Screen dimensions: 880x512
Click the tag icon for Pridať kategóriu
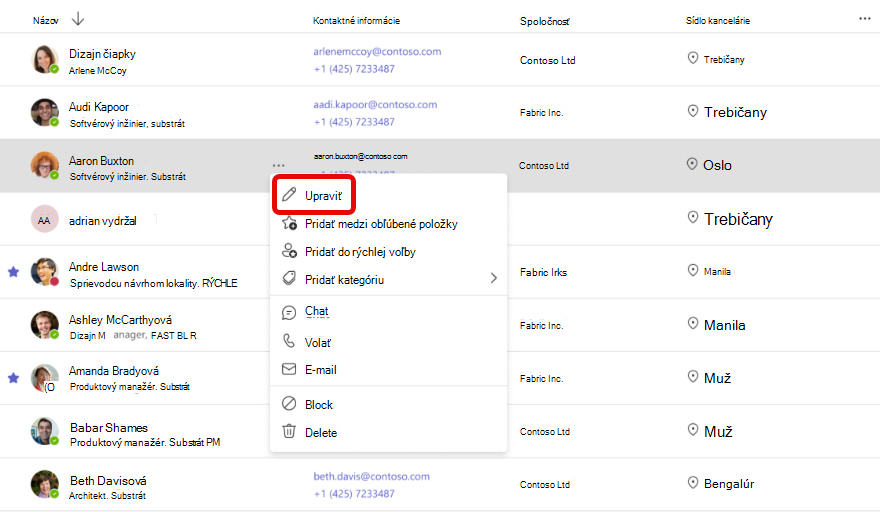(289, 278)
